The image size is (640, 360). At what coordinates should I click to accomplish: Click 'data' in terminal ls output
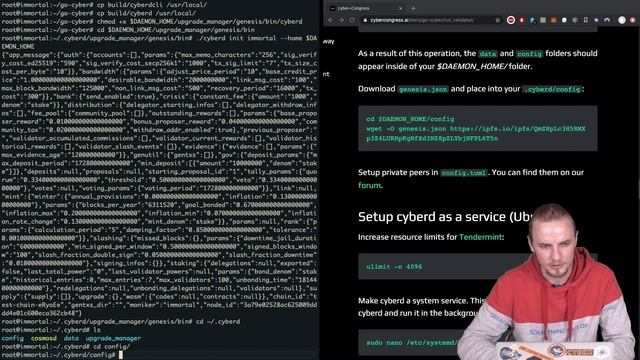(x=71, y=338)
